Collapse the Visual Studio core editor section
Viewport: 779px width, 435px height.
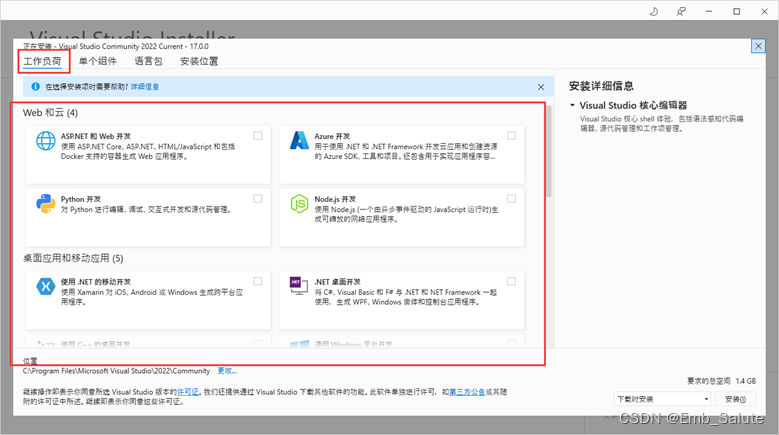572,105
